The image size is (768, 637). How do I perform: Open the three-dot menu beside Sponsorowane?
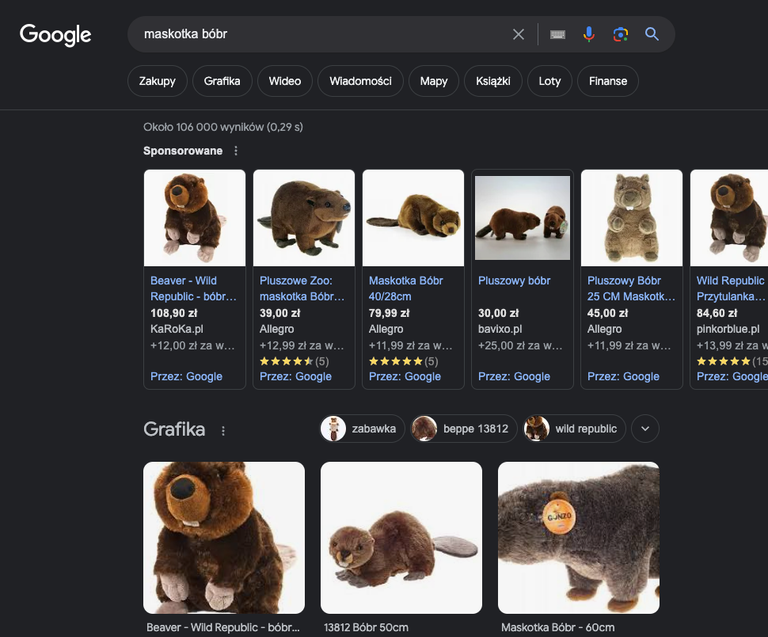click(x=236, y=151)
